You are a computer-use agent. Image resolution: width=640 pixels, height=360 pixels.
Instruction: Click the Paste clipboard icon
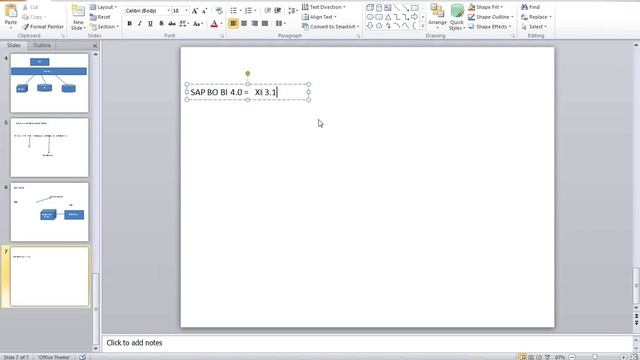pos(11,12)
